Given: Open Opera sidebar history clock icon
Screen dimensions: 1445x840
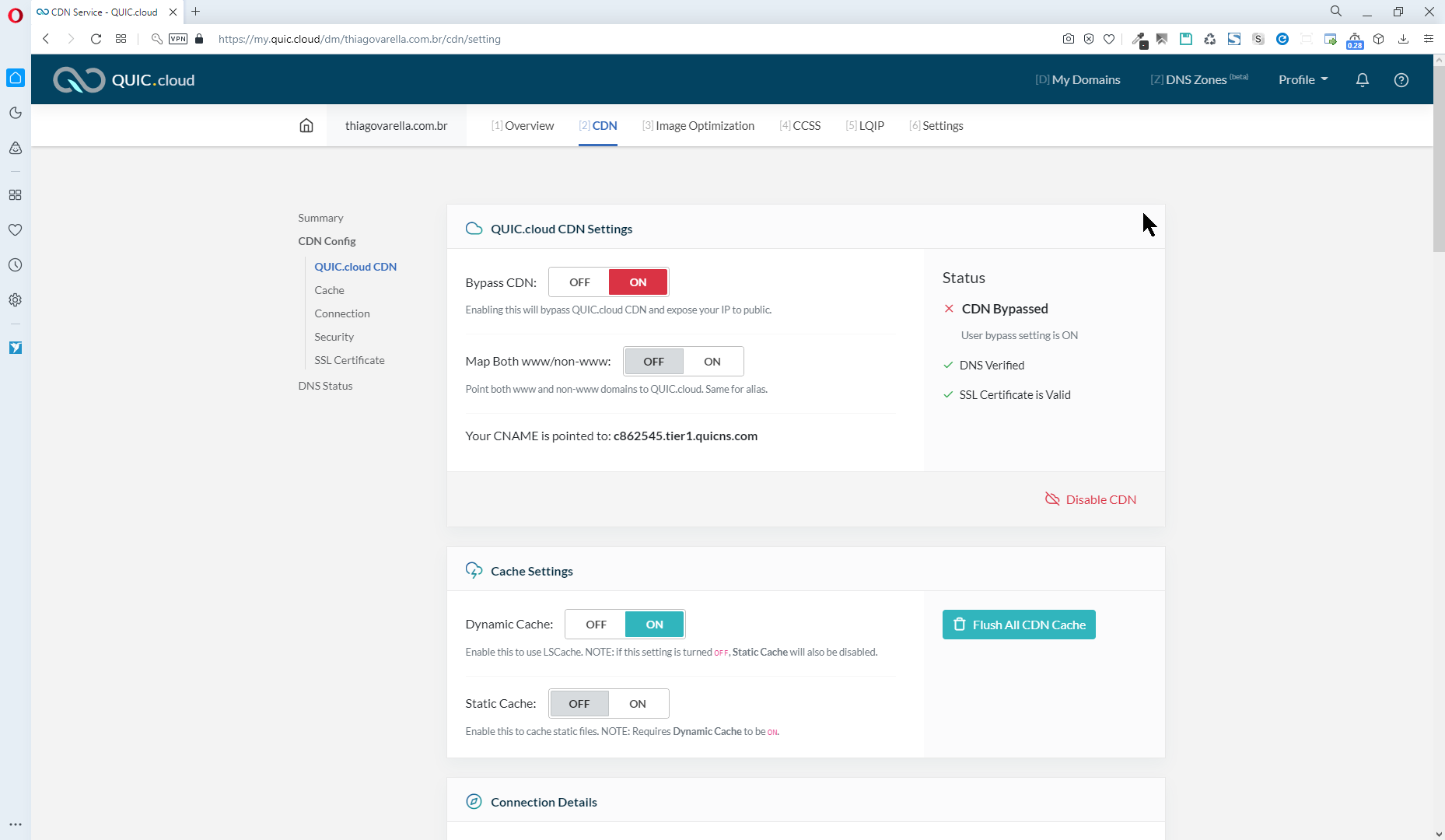Looking at the screenshot, I should [15, 265].
